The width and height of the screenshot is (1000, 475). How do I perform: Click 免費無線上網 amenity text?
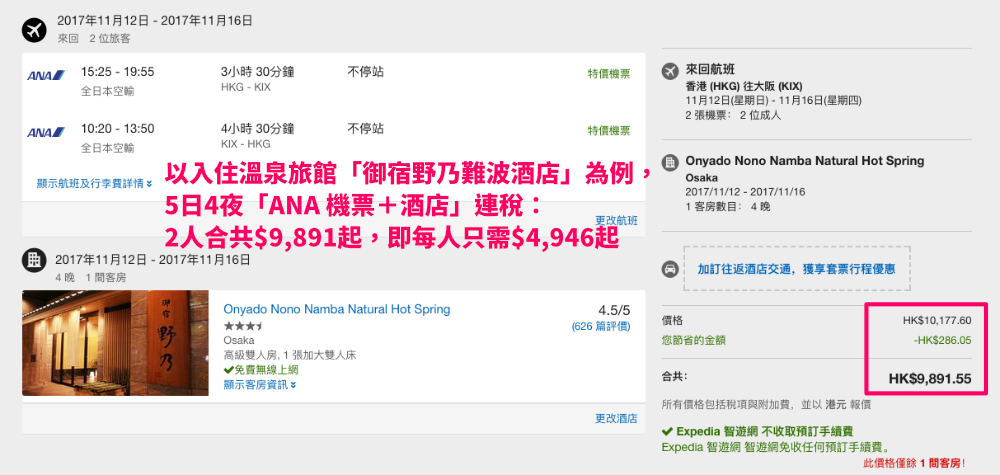click(266, 370)
